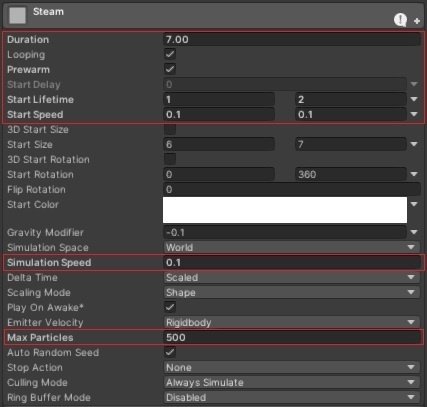
Task: Open the Simulation Space dropdown set to World
Action: (292, 247)
